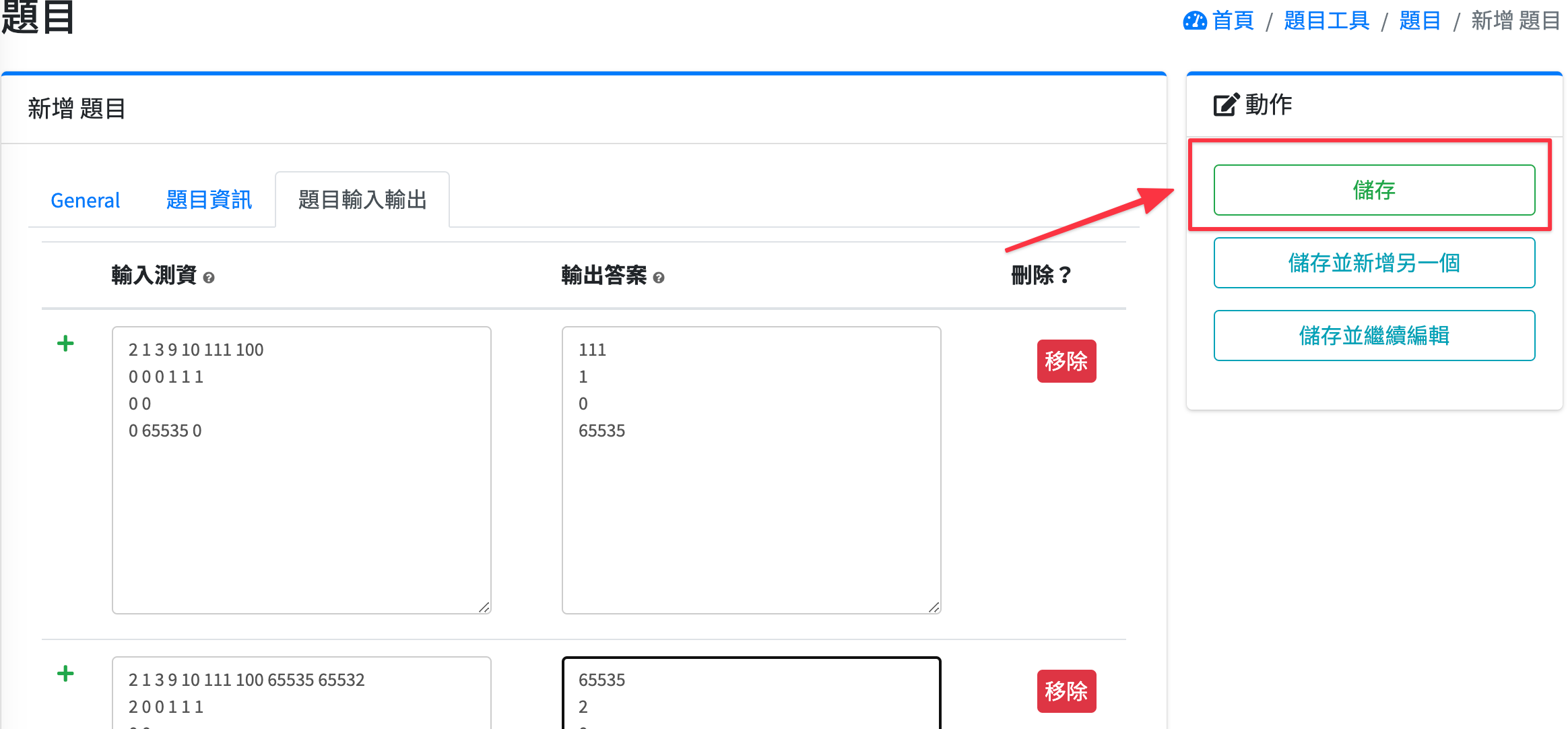Image resolution: width=1568 pixels, height=729 pixels.
Task: Click the resize handle of the first input textarea
Action: 484,607
